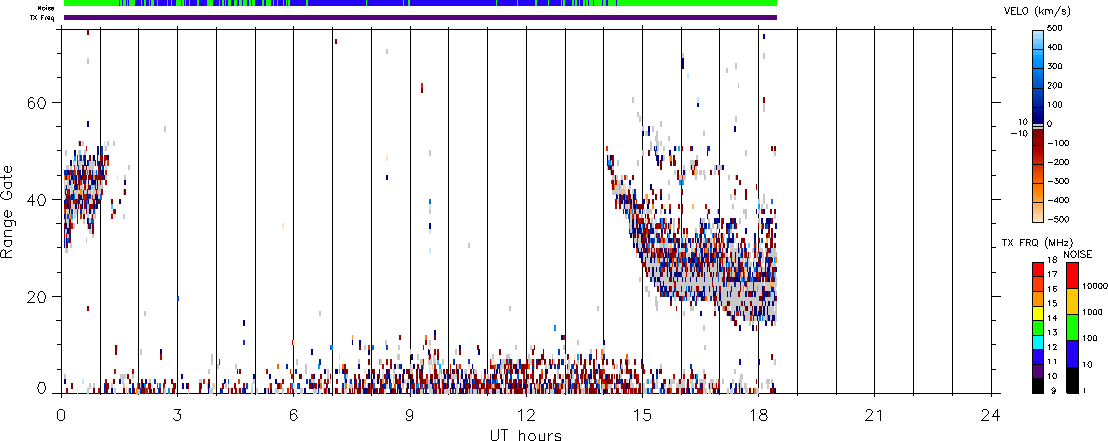This screenshot has width=1108, height=441.
Task: Click the "Range Gate" y-axis label
Action: (x=8, y=212)
